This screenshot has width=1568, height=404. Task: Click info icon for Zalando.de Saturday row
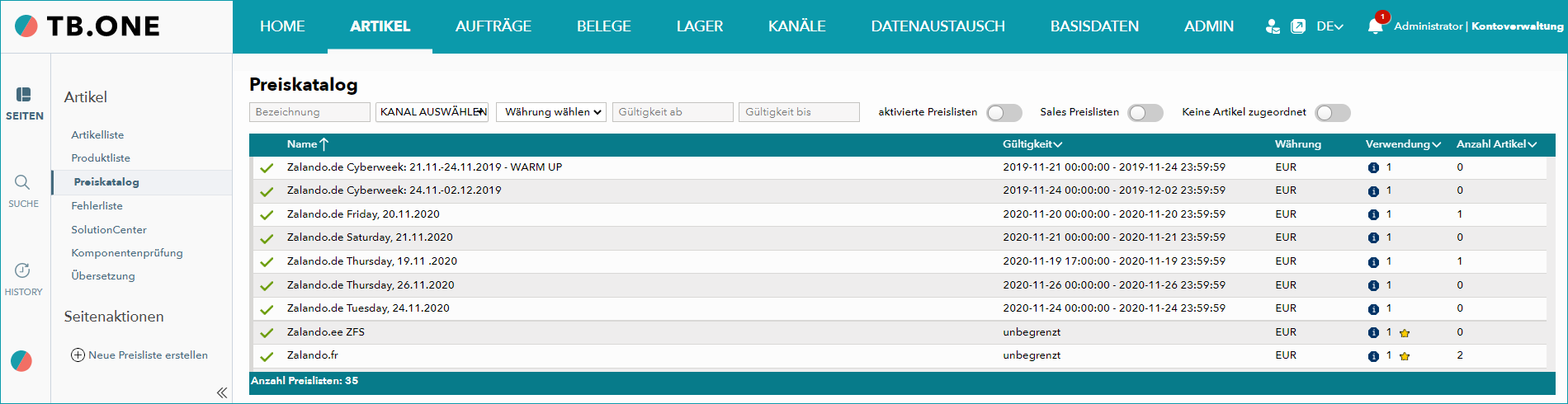click(x=1373, y=238)
